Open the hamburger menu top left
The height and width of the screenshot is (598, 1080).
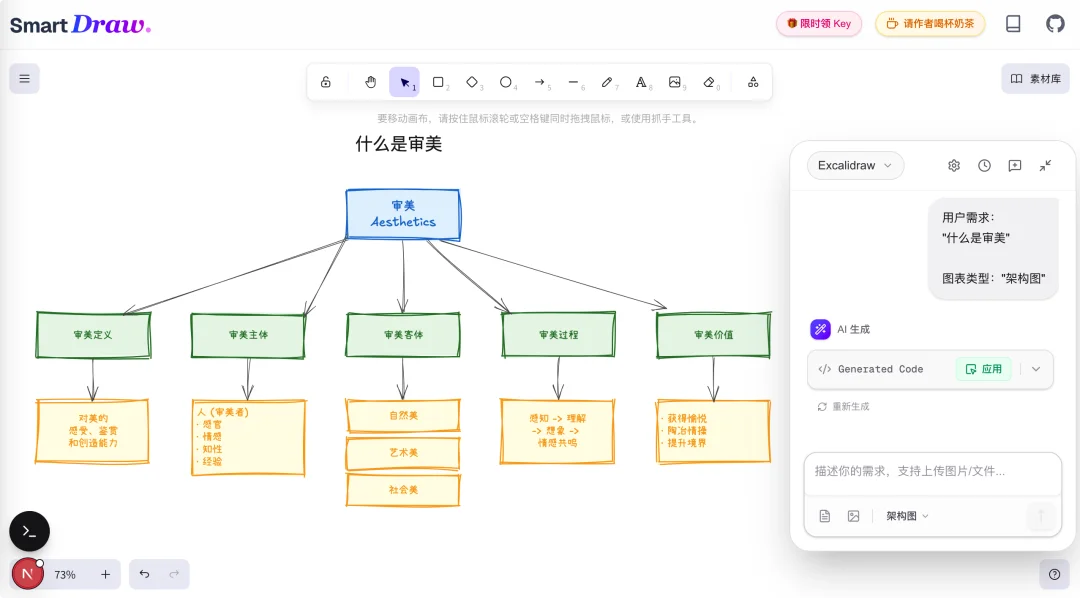click(24, 77)
